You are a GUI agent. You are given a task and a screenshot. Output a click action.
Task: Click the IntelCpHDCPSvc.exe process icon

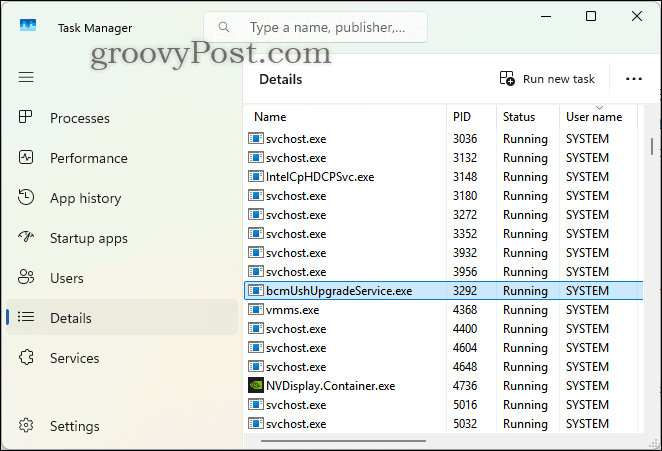(x=255, y=177)
